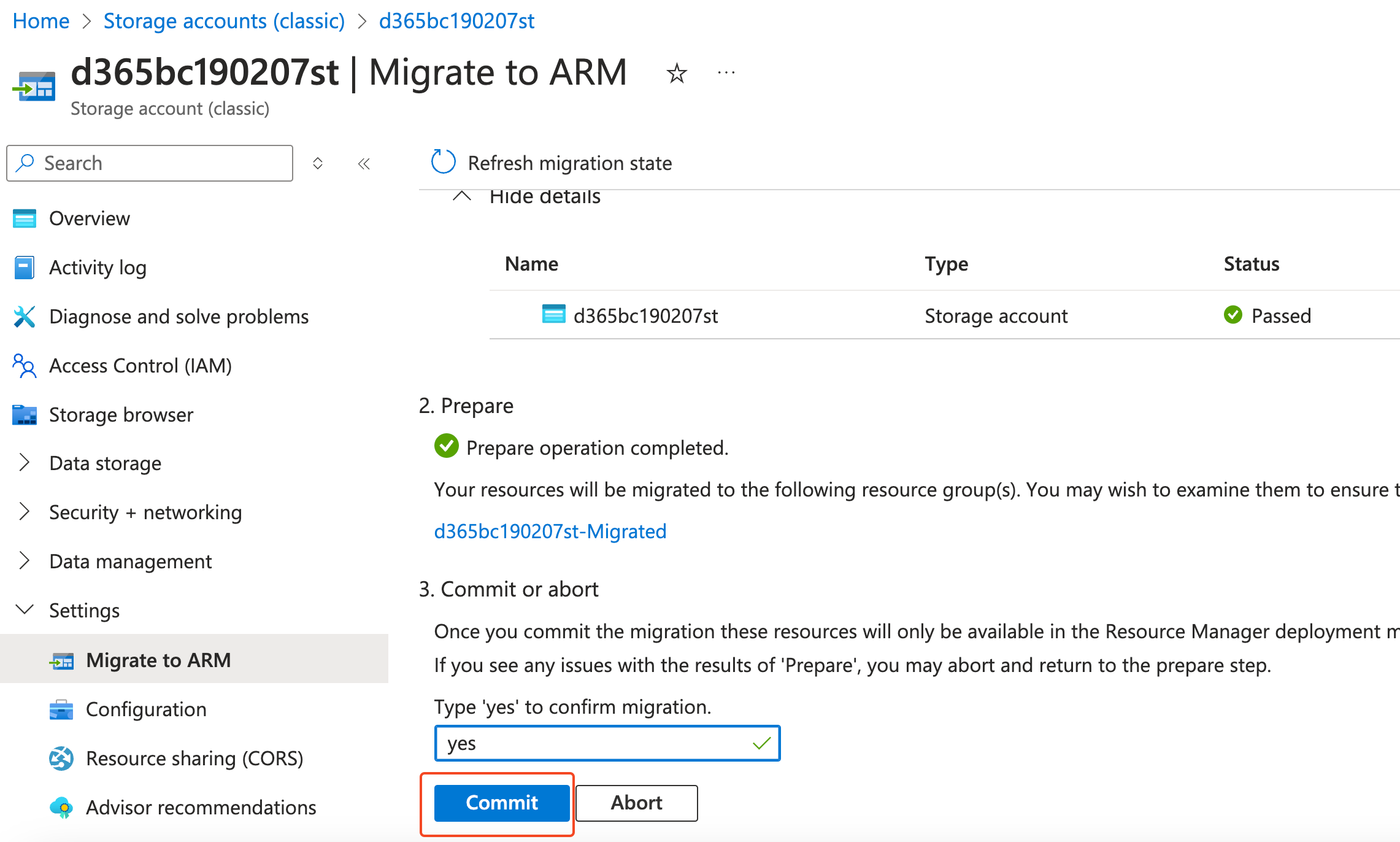This screenshot has width=1400, height=842.
Task: Select Configuration in the Settings menu
Action: coord(146,709)
